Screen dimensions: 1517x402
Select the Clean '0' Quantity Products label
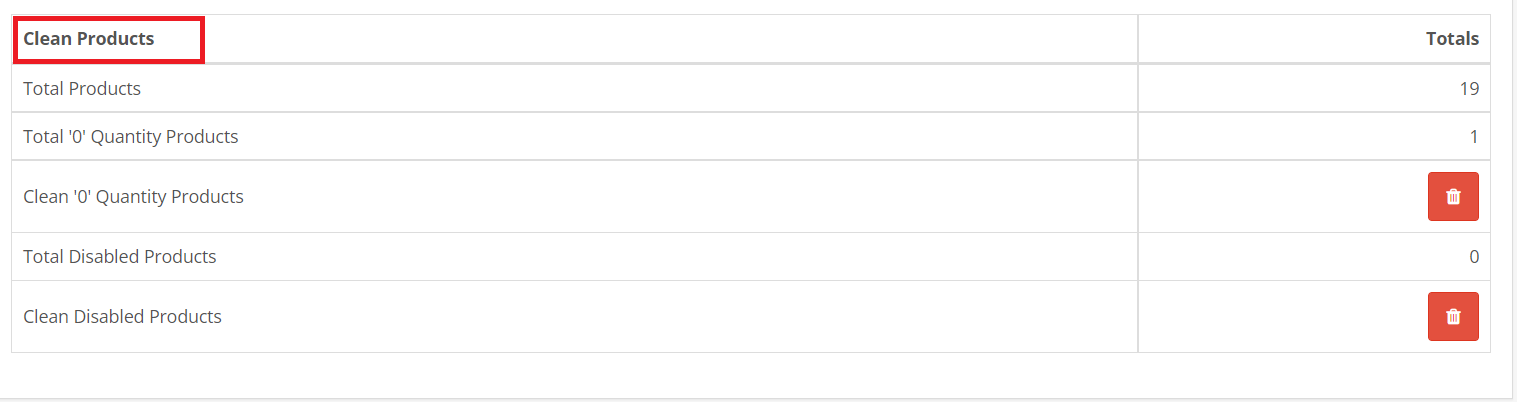133,197
